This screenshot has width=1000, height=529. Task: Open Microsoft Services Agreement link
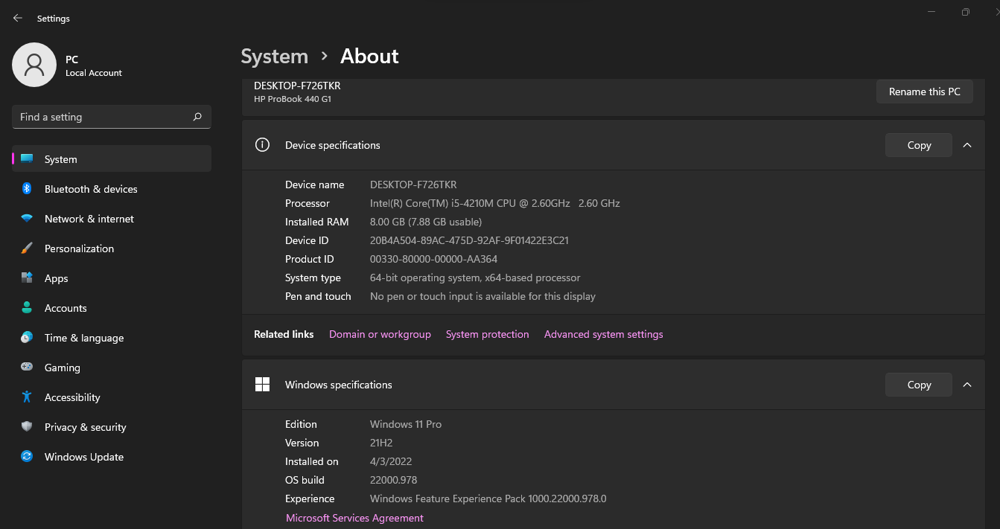[x=355, y=518]
